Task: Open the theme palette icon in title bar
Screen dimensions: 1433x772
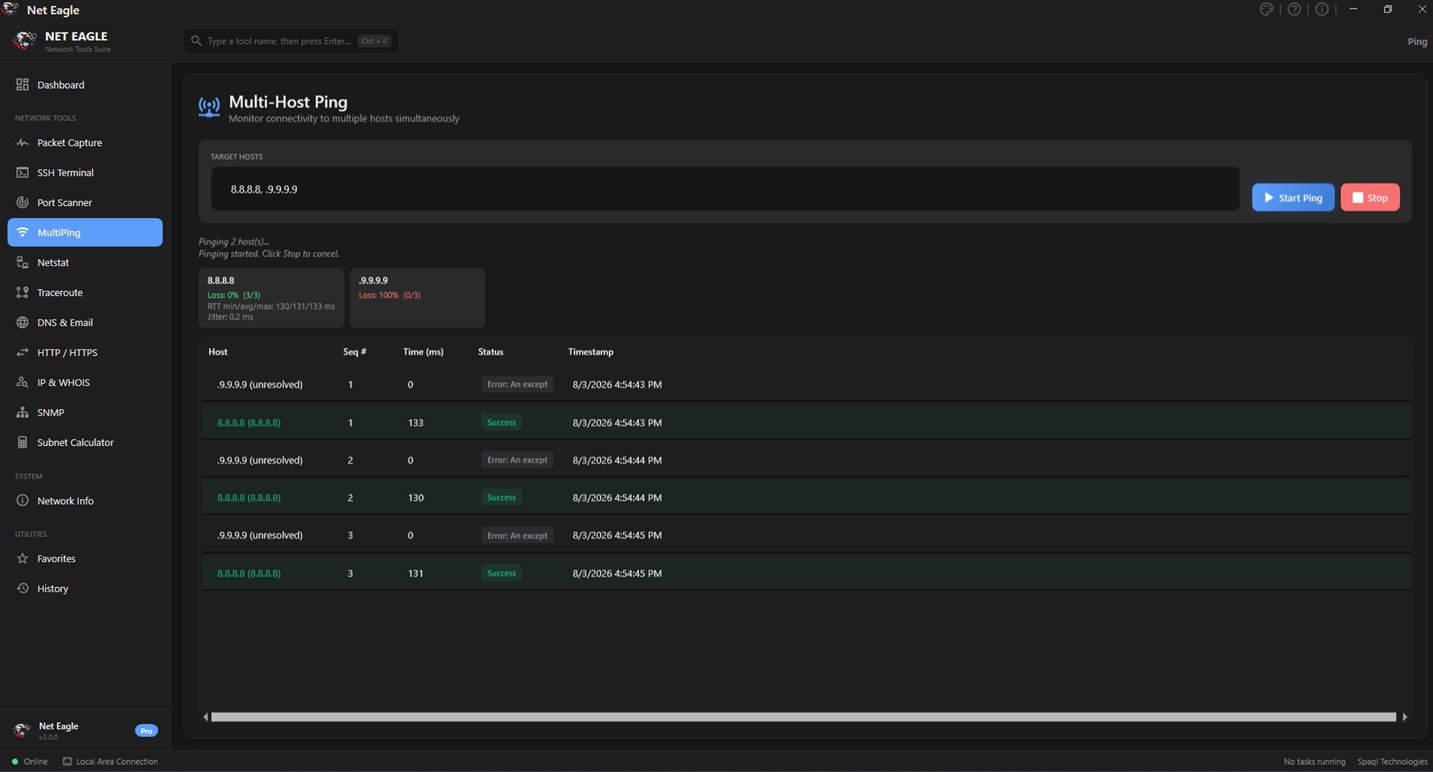Action: pos(1266,9)
